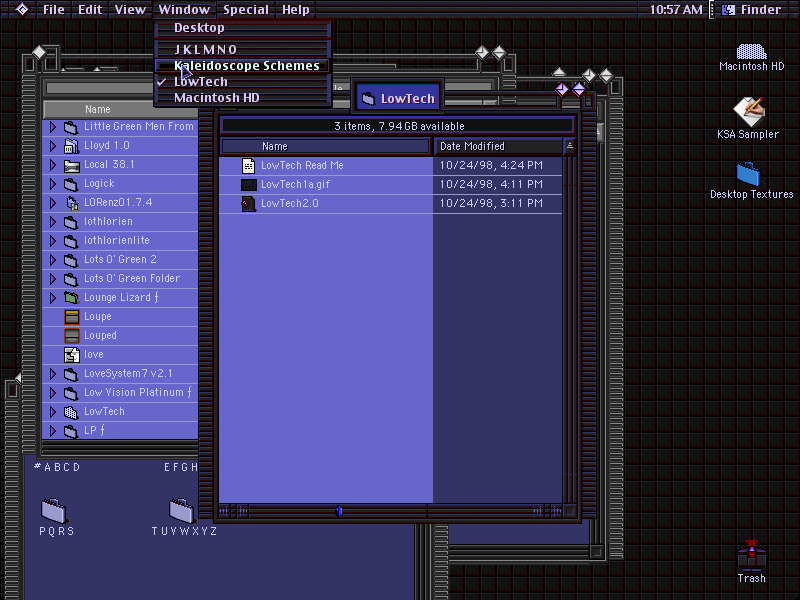Select the Loupe scheme icon
The width and height of the screenshot is (800, 600).
pos(72,317)
